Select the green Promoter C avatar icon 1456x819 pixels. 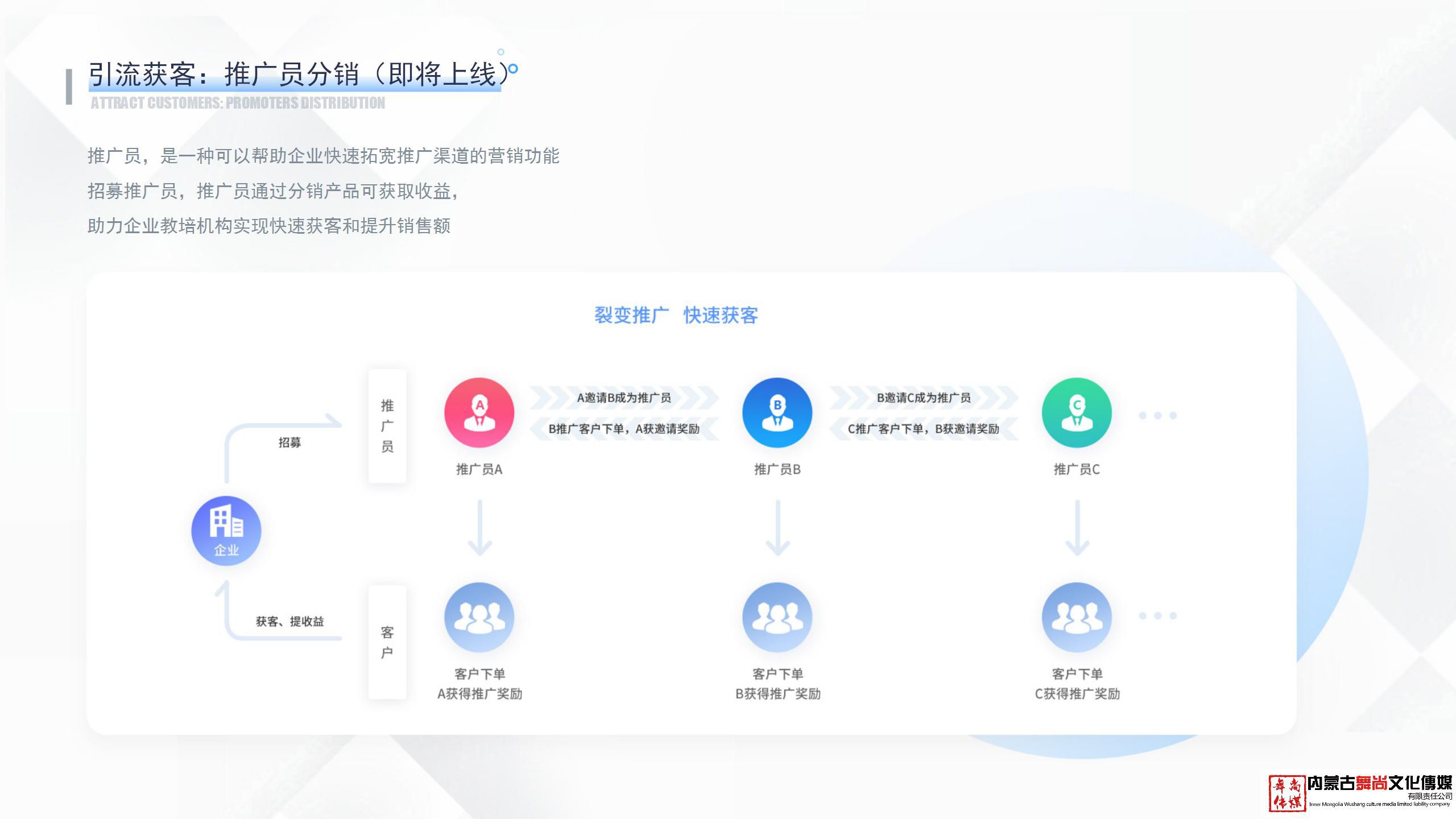1077,412
